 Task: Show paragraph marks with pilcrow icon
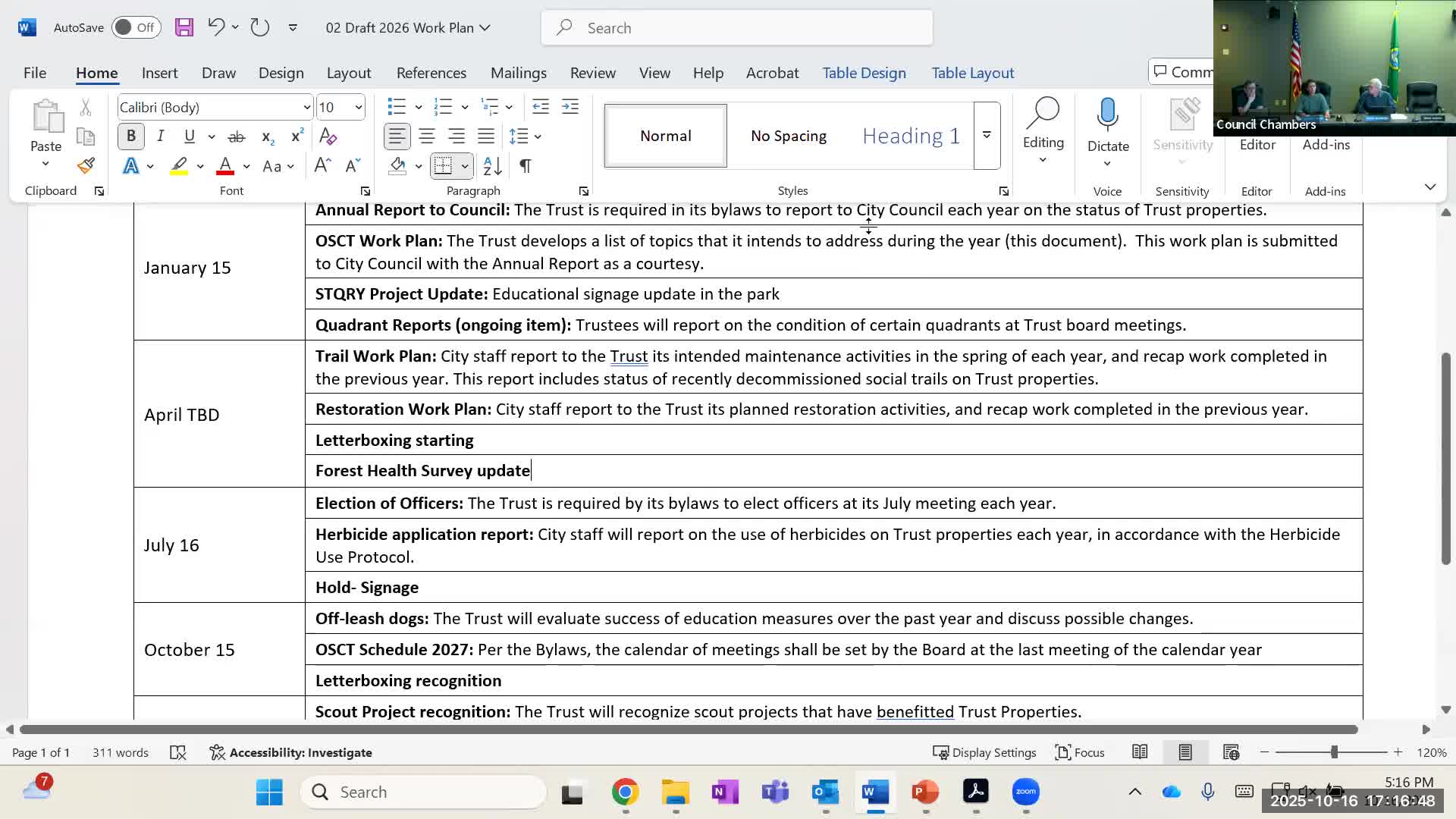[x=525, y=166]
